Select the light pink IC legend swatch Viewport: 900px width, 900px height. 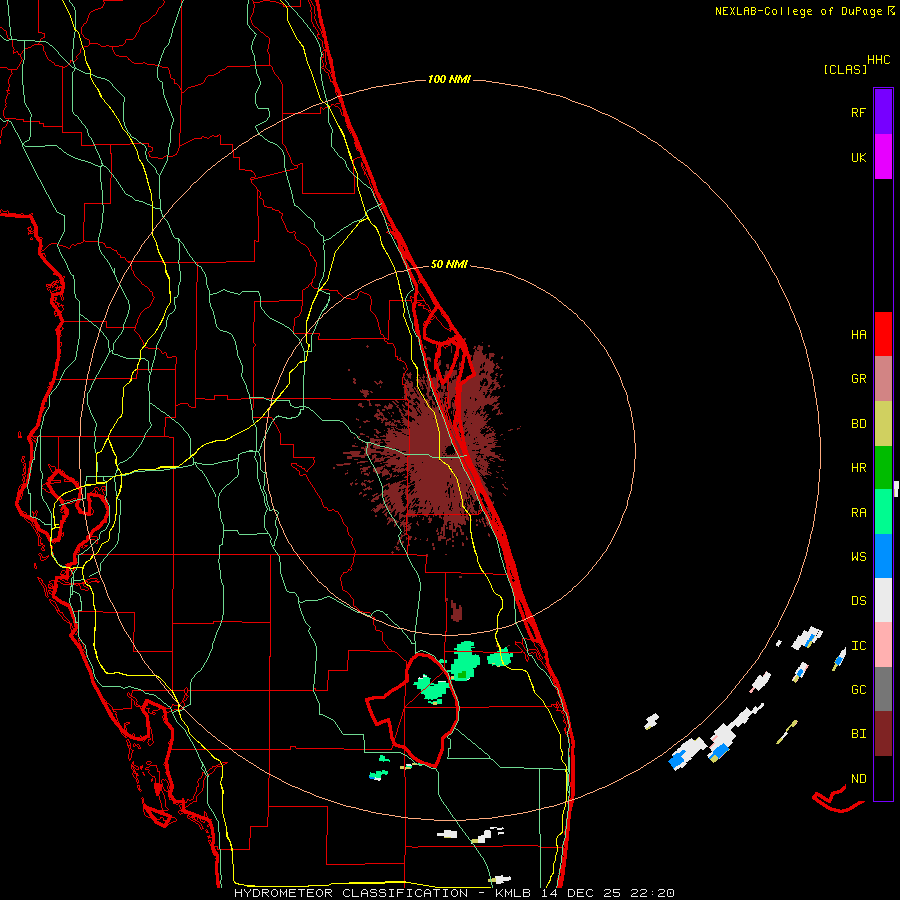pyautogui.click(x=883, y=645)
